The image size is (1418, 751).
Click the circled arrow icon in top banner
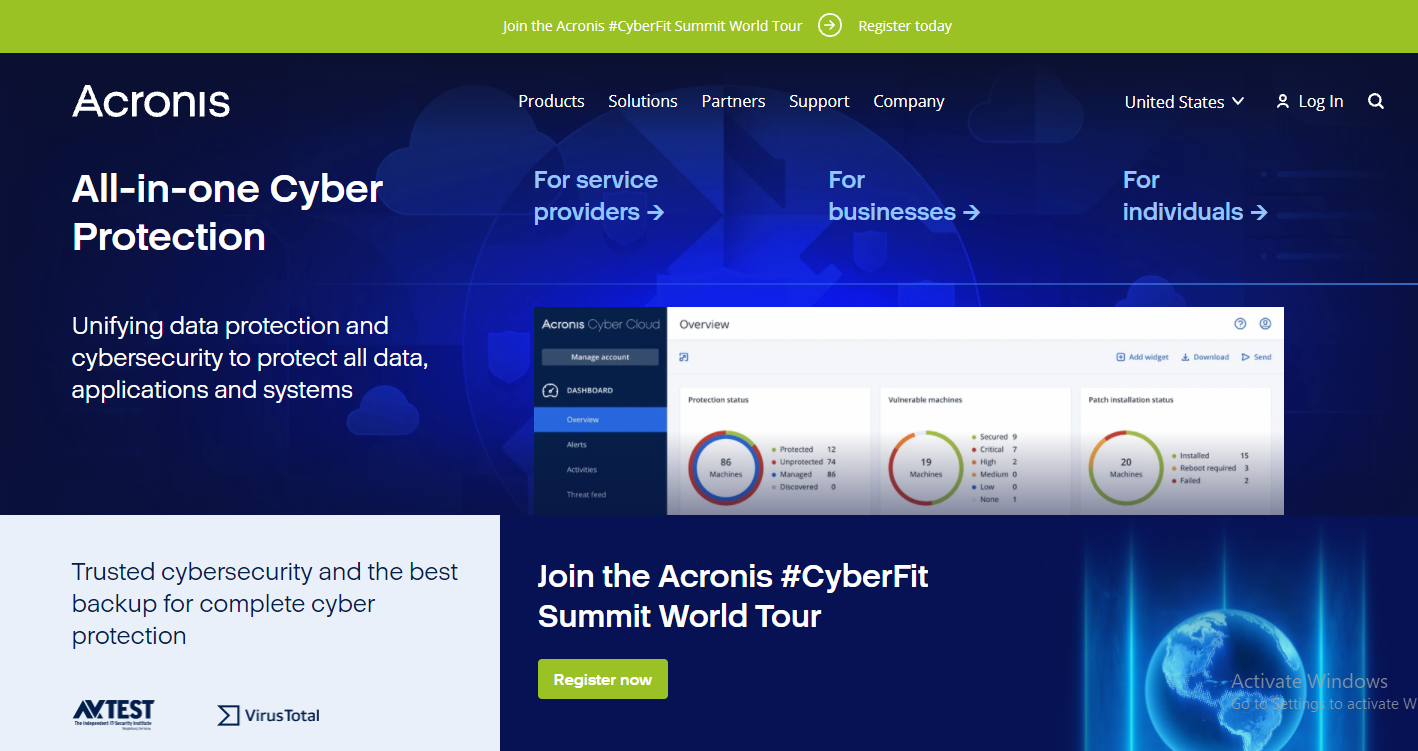click(830, 26)
